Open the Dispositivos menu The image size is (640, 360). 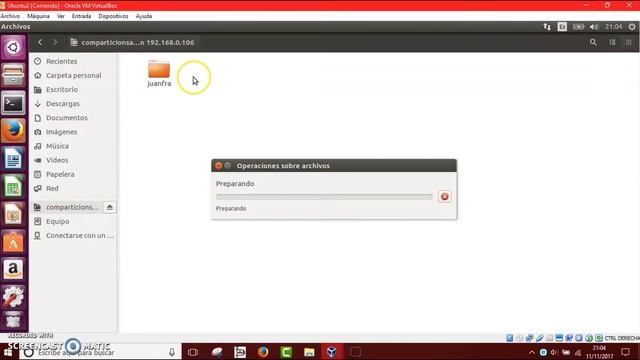(113, 16)
